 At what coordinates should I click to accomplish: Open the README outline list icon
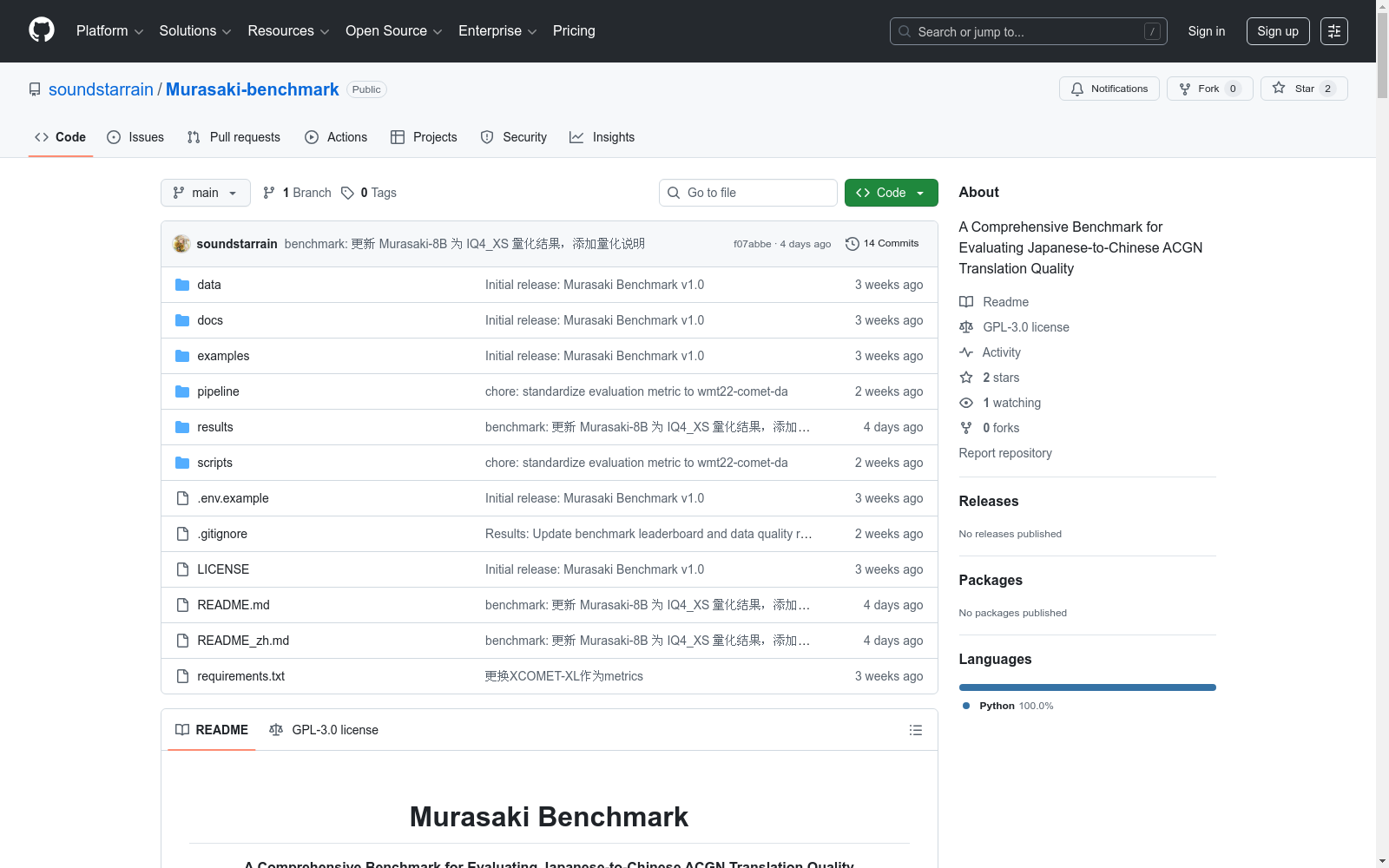[915, 730]
